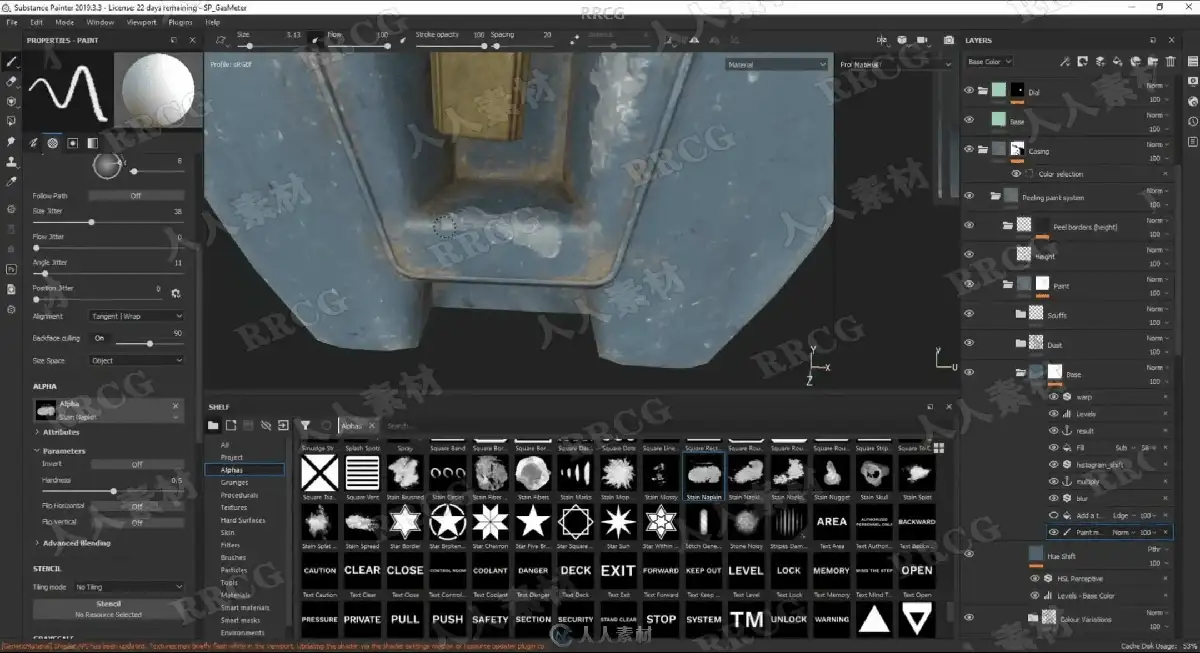Image resolution: width=1200 pixels, height=653 pixels.
Task: Click the Position Jitter settings icon
Action: click(175, 293)
